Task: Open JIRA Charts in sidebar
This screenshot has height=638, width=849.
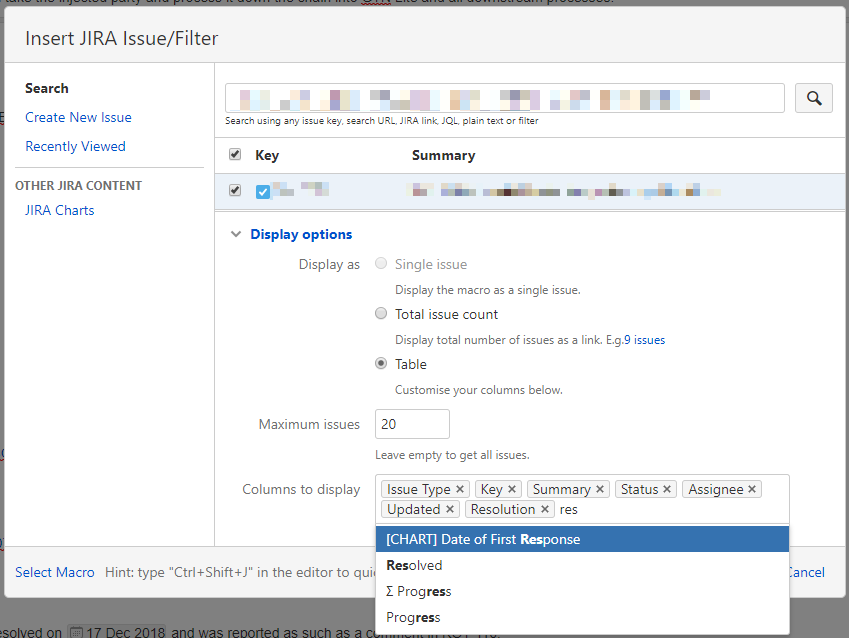Action: click(60, 210)
